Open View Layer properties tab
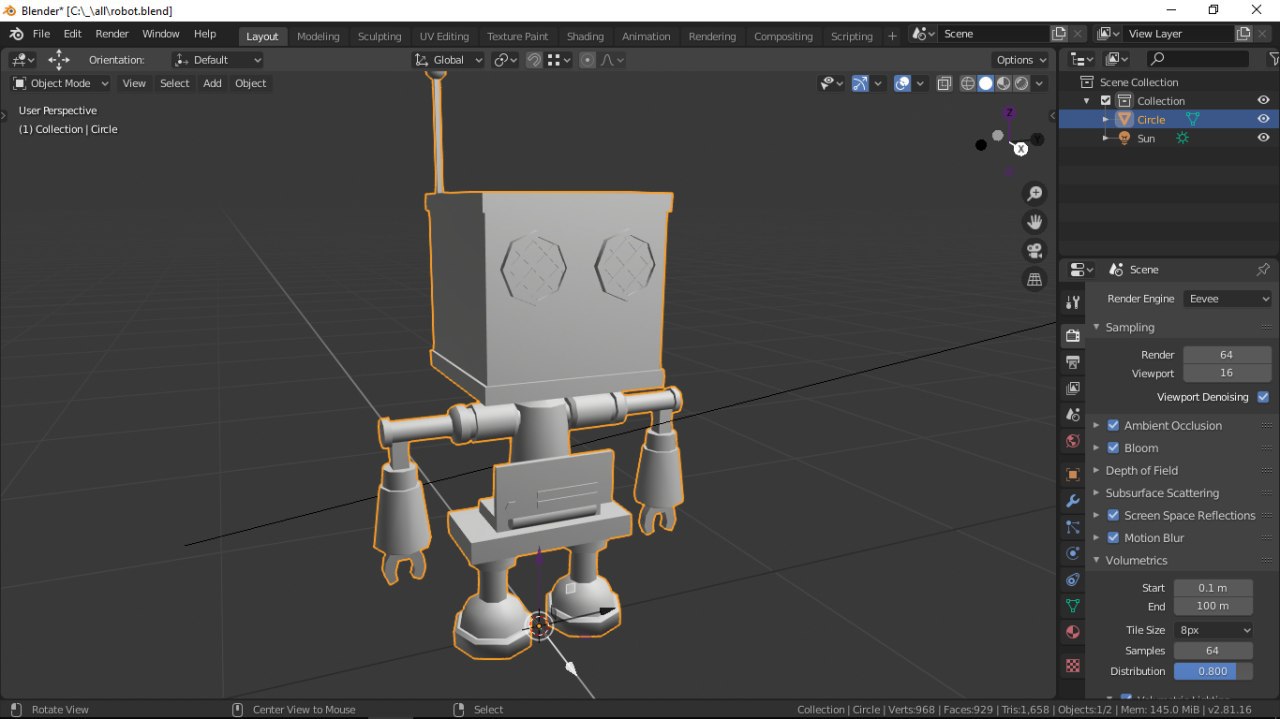1280x719 pixels. point(1073,388)
